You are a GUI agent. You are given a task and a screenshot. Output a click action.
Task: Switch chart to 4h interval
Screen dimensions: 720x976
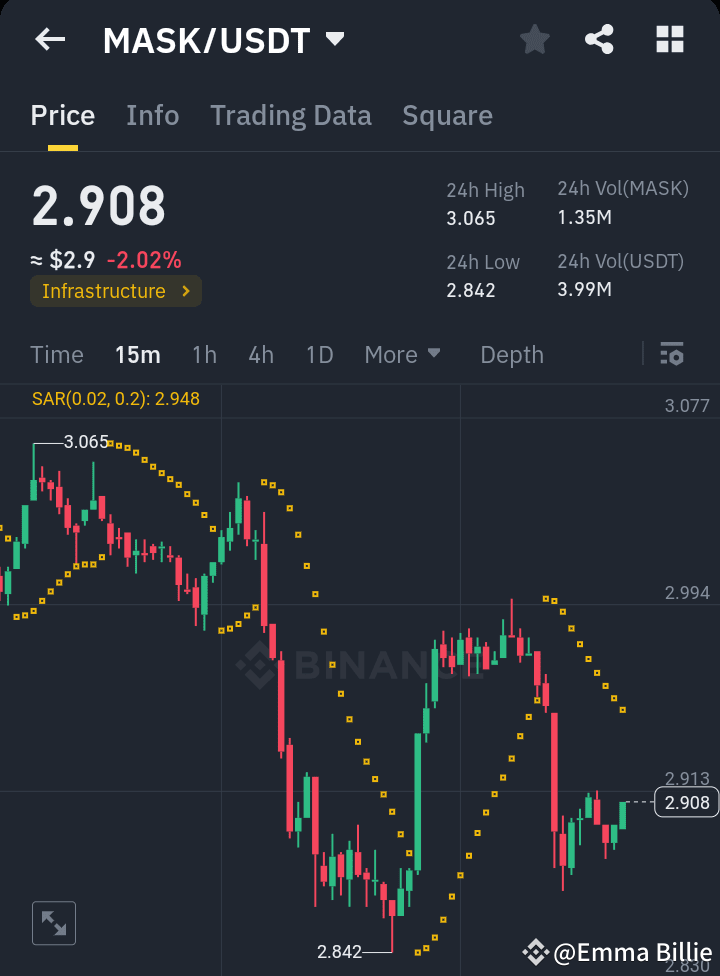(260, 354)
